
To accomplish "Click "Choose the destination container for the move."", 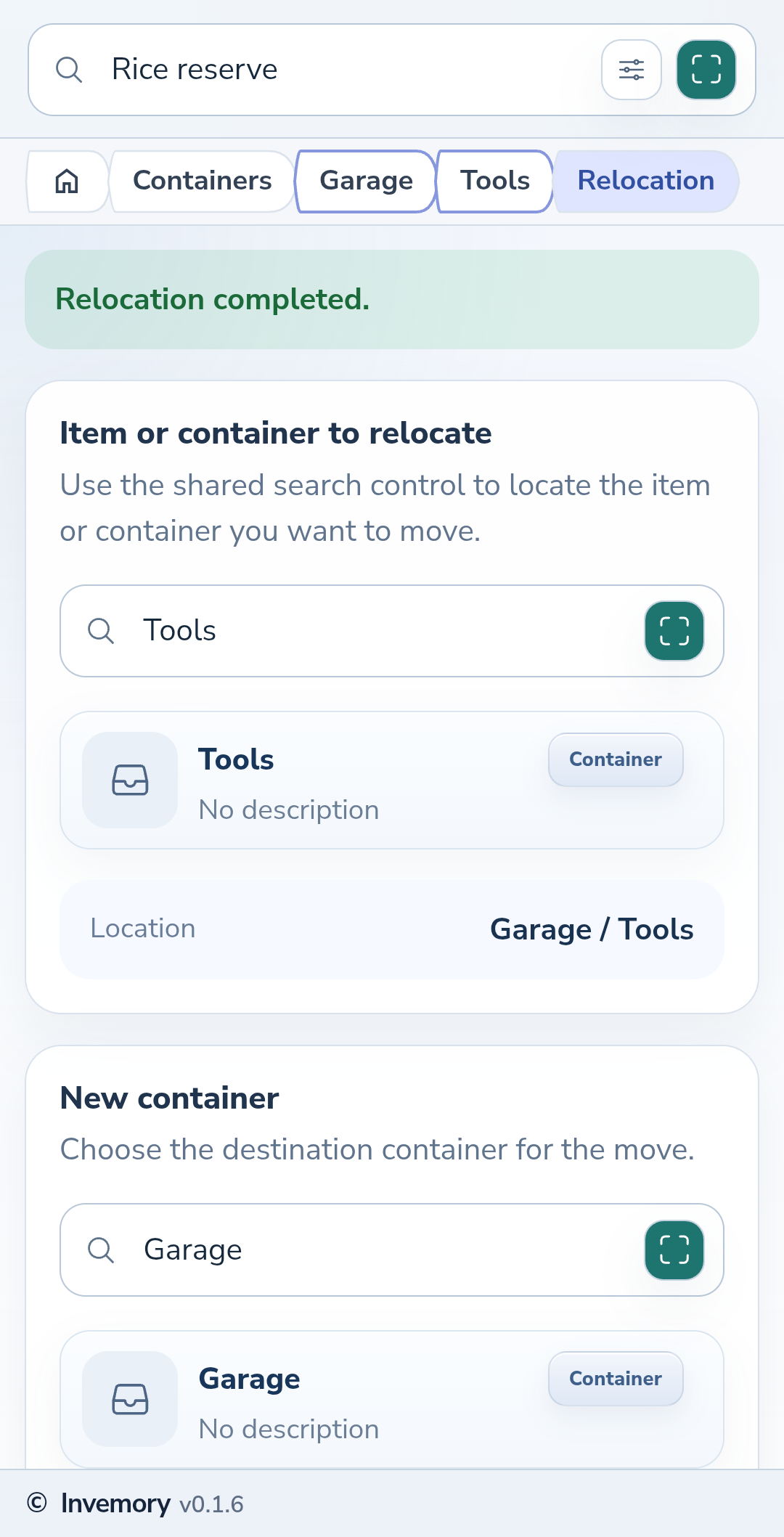I will coord(377,1150).
